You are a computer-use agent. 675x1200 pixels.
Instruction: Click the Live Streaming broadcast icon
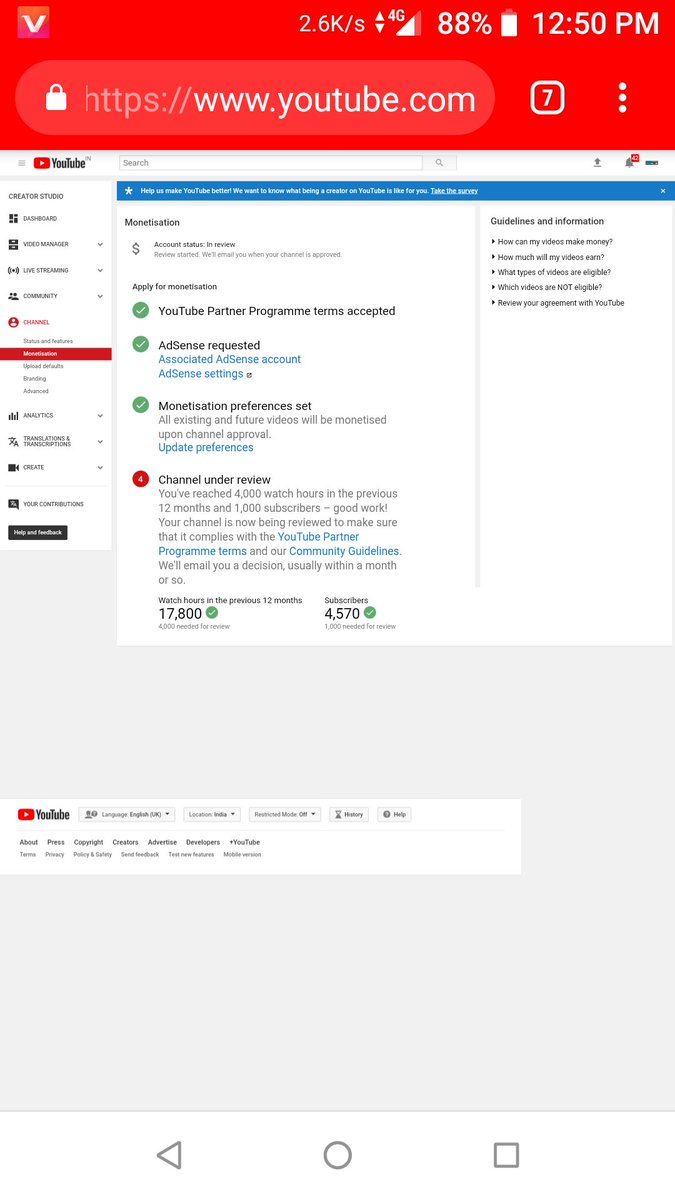pyautogui.click(x=14, y=270)
